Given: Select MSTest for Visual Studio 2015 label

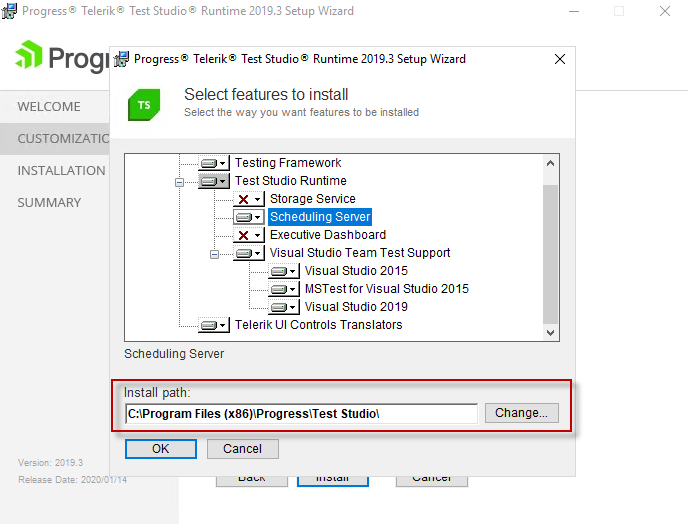Looking at the screenshot, I should (387, 289).
